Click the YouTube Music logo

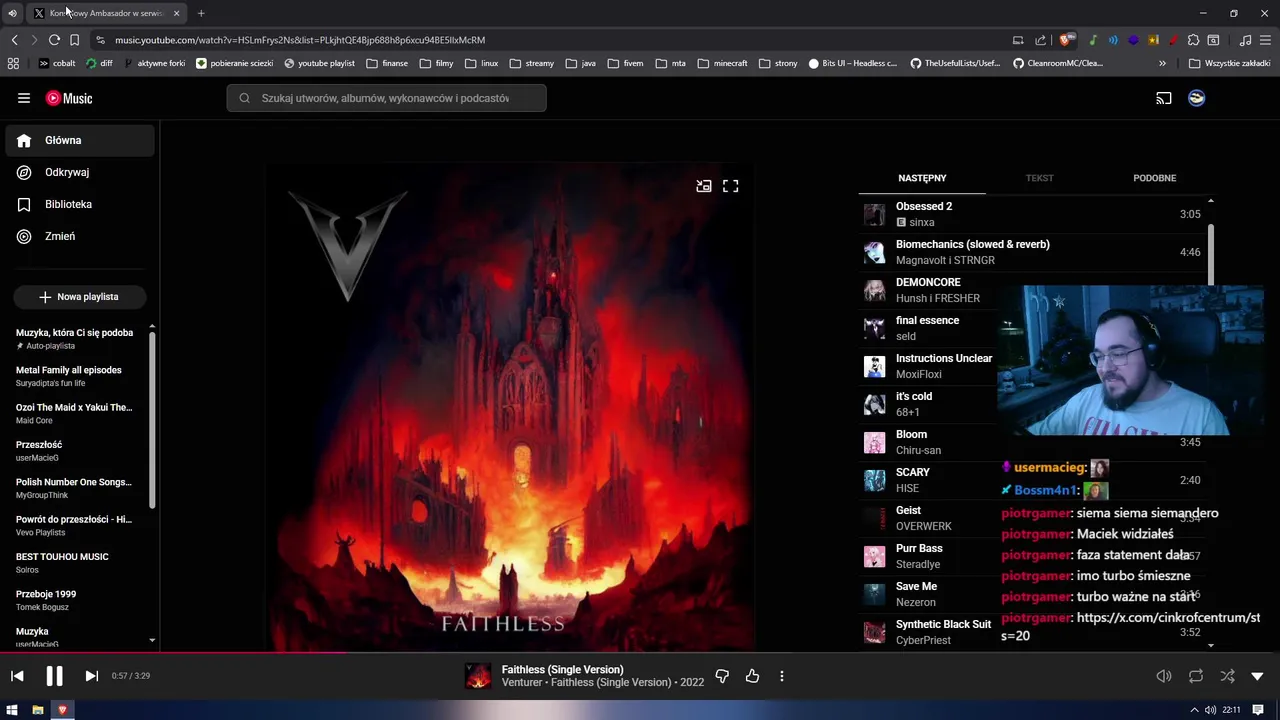(x=69, y=98)
